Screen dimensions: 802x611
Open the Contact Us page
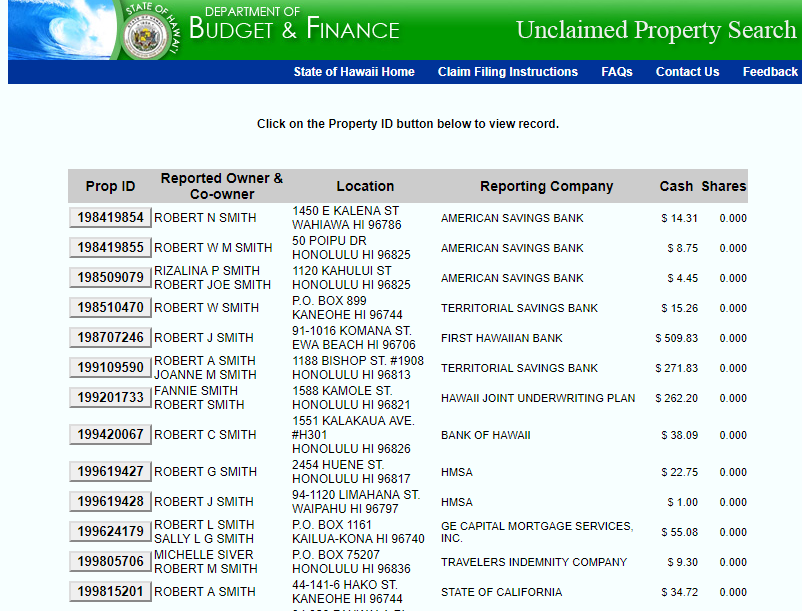(687, 71)
